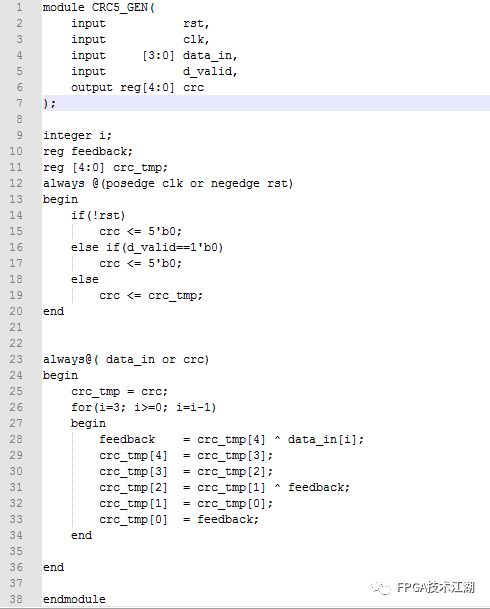Image resolution: width=490 pixels, height=609 pixels.
Task: Click the else if d_valid condition
Action: (x=147, y=247)
